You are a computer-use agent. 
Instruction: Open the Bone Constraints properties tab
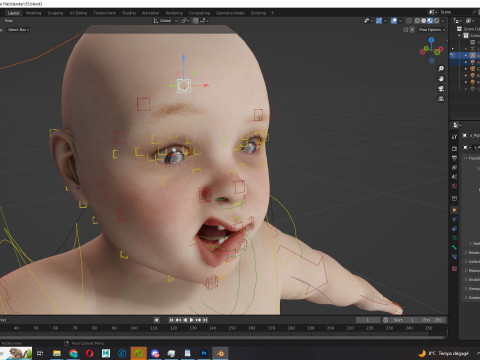[454, 257]
